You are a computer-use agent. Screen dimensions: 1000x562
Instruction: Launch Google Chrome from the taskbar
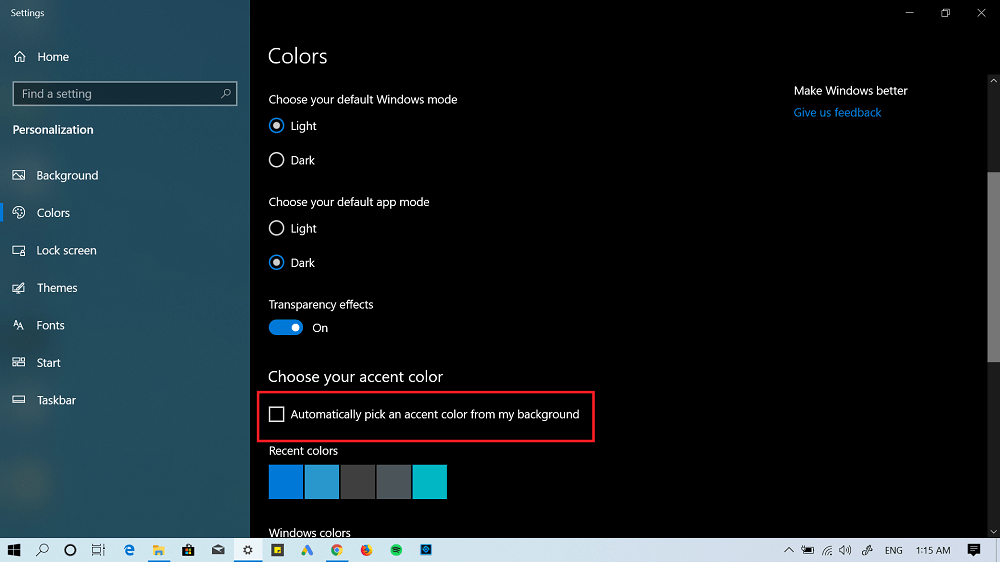click(x=337, y=550)
